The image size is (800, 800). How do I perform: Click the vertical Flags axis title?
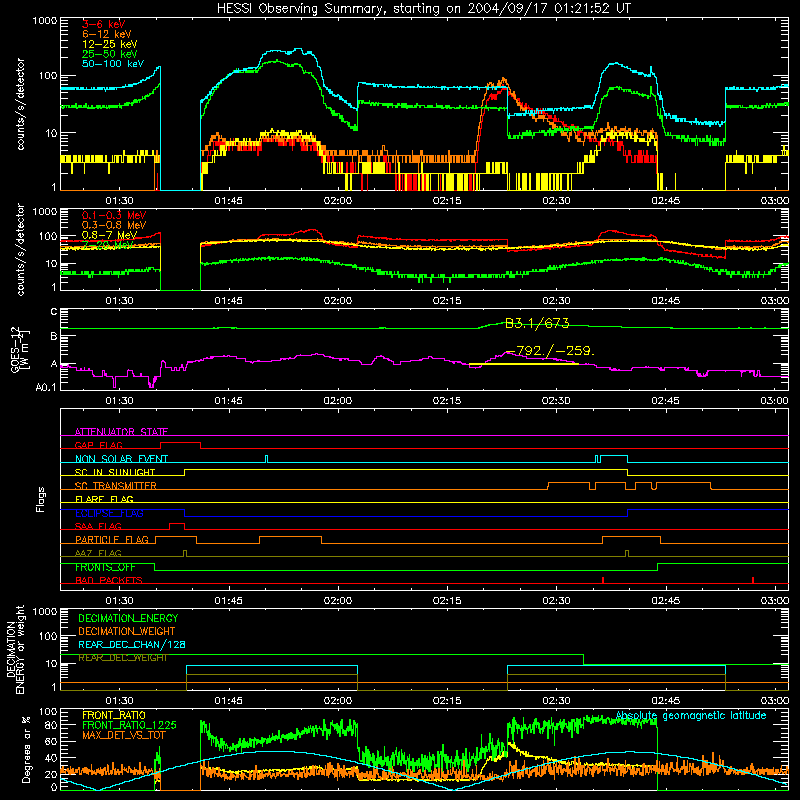pyautogui.click(x=41, y=499)
